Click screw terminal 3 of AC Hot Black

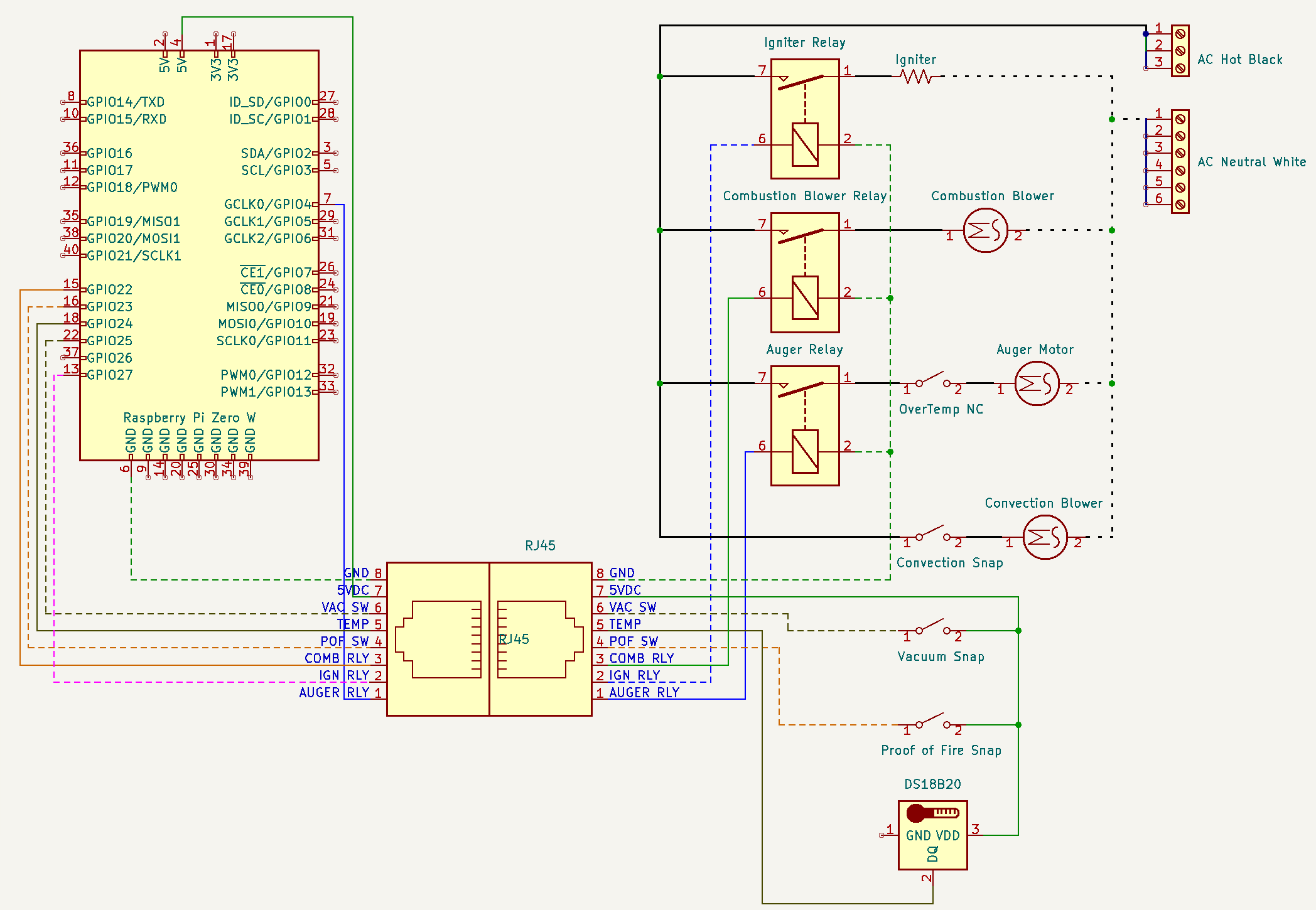[1180, 68]
